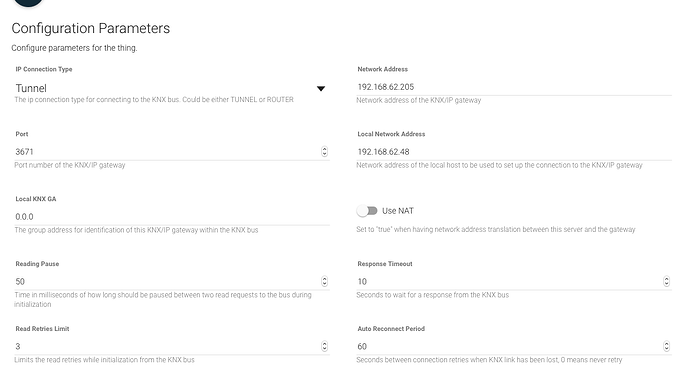Click the 'Use NAT' label text
Image resolution: width=690 pixels, height=366 pixels.
(x=398, y=211)
